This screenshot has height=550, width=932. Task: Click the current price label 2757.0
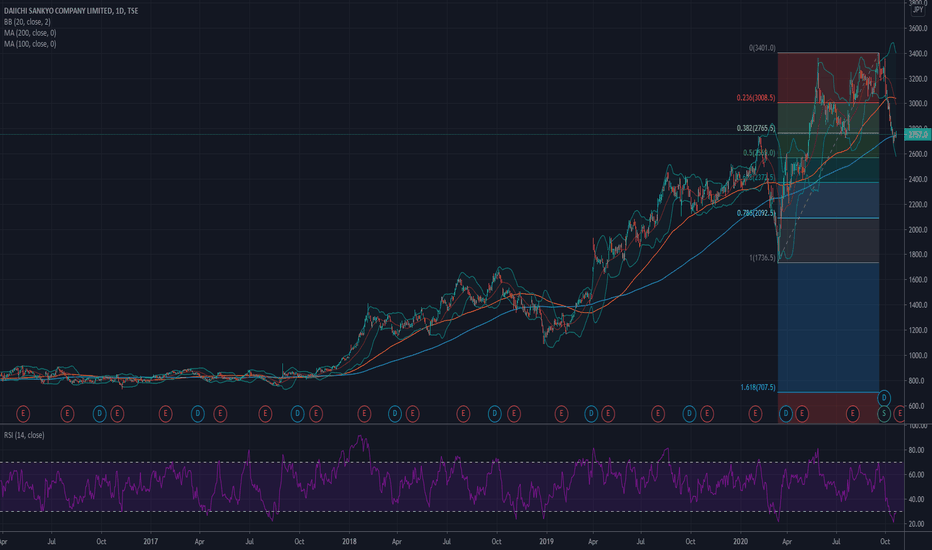[x=918, y=135]
